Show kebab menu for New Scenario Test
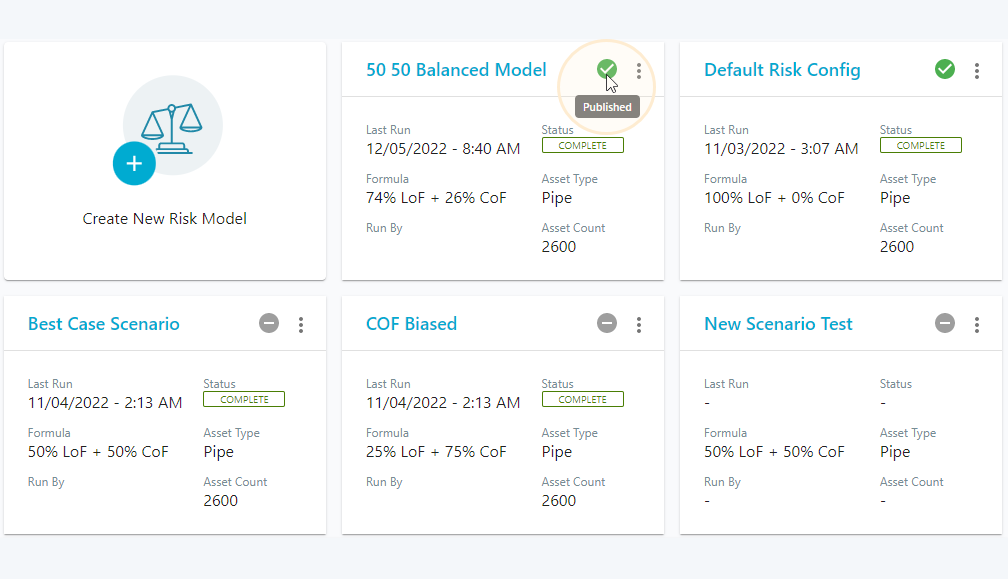This screenshot has width=1008, height=579. 977,324
